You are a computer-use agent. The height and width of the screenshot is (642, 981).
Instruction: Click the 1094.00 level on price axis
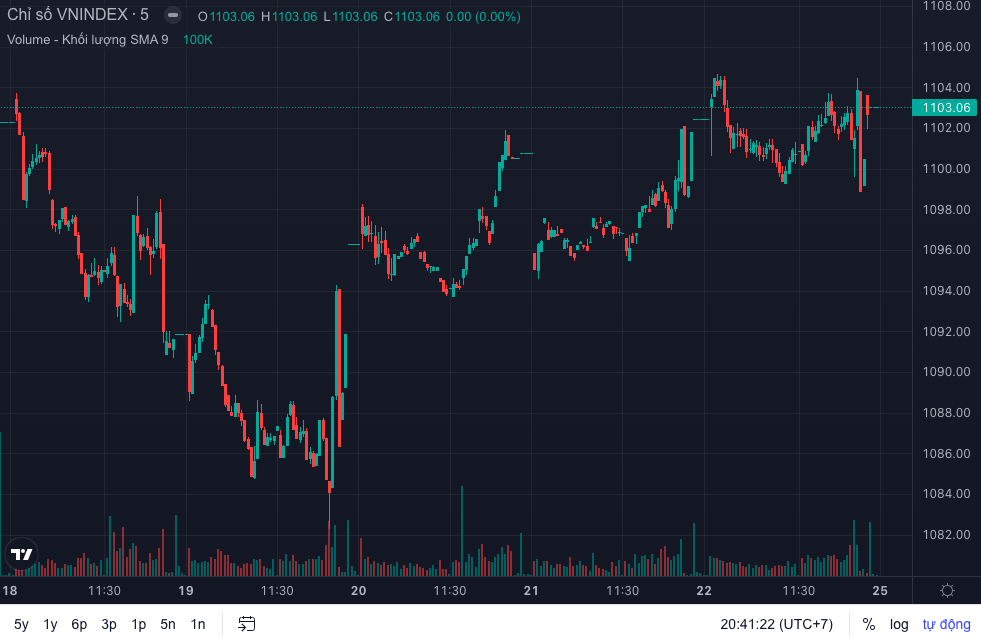pos(946,291)
